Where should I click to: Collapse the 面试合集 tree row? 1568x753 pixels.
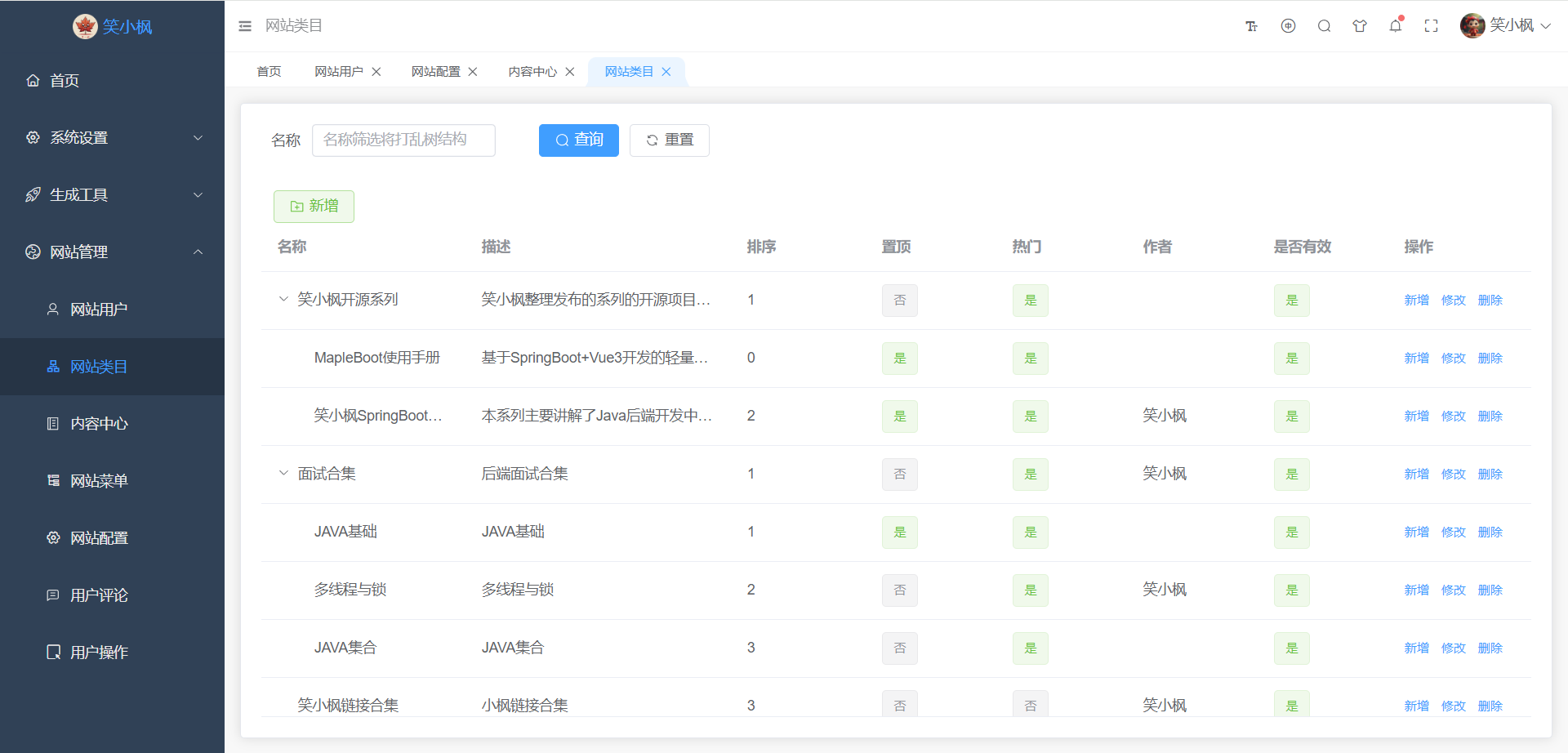coord(283,473)
